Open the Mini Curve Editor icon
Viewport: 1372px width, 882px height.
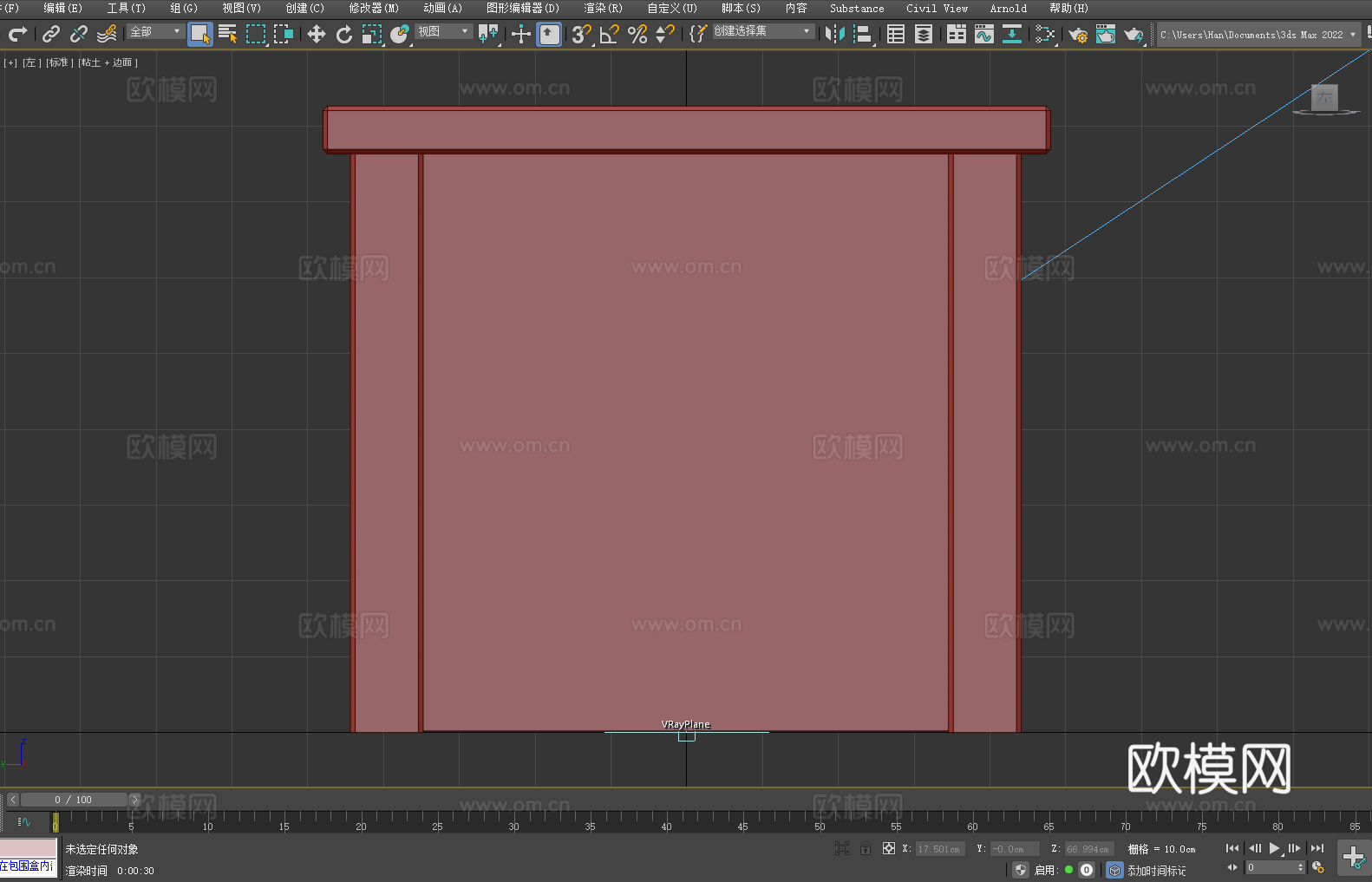point(23,821)
